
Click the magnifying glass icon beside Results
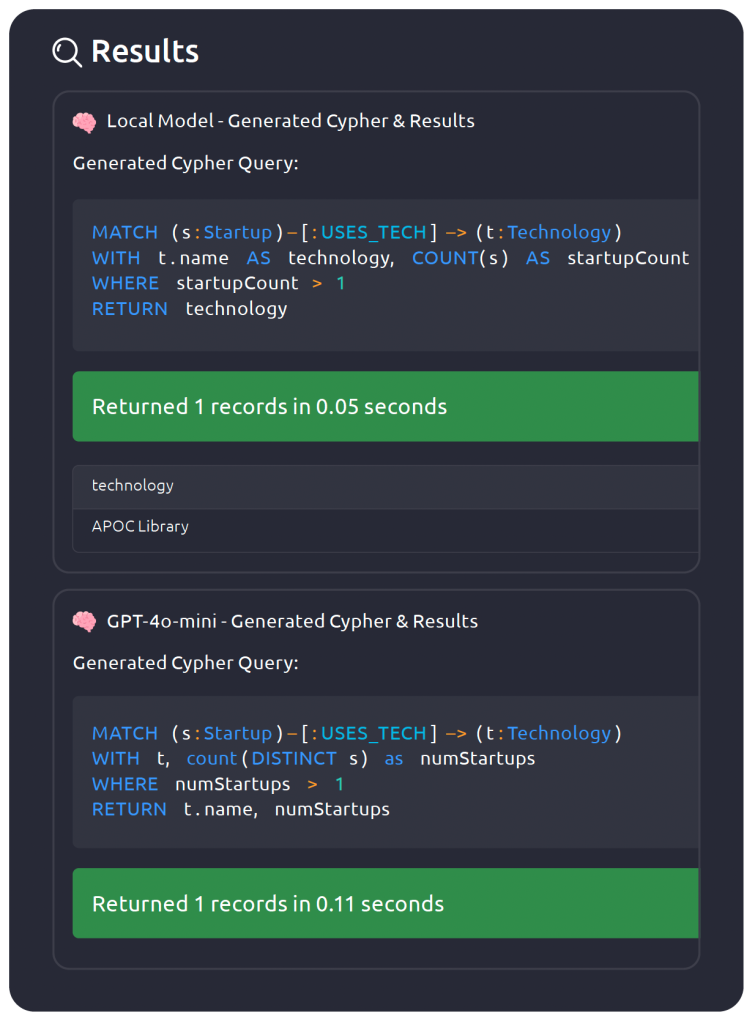point(67,52)
